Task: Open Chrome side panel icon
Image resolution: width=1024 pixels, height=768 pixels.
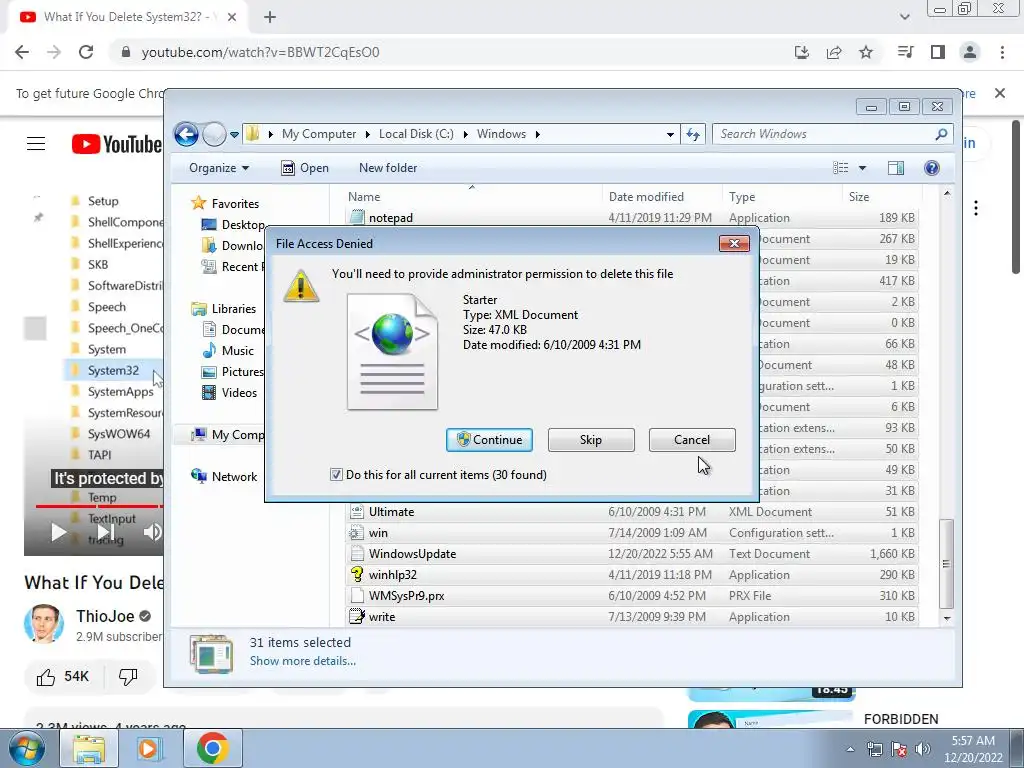Action: (x=938, y=52)
